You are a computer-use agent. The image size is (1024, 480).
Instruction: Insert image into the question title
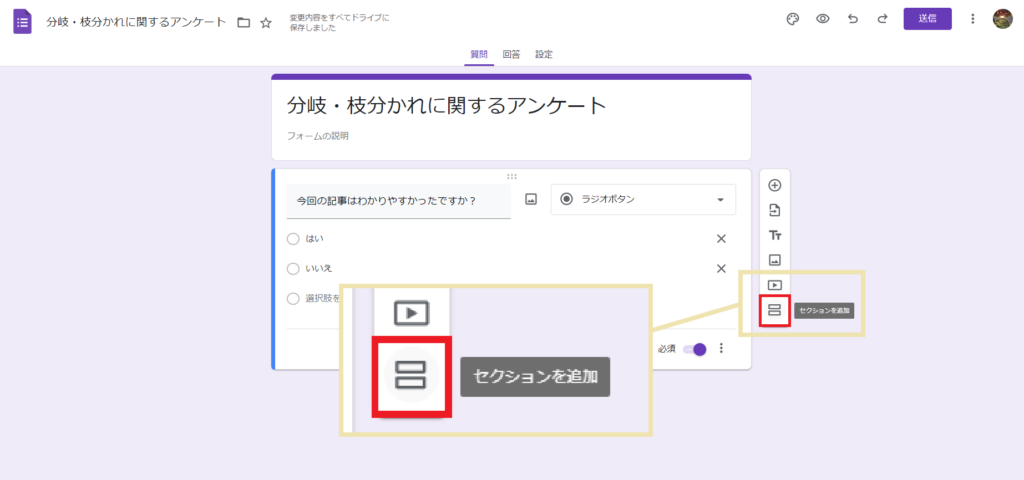531,200
